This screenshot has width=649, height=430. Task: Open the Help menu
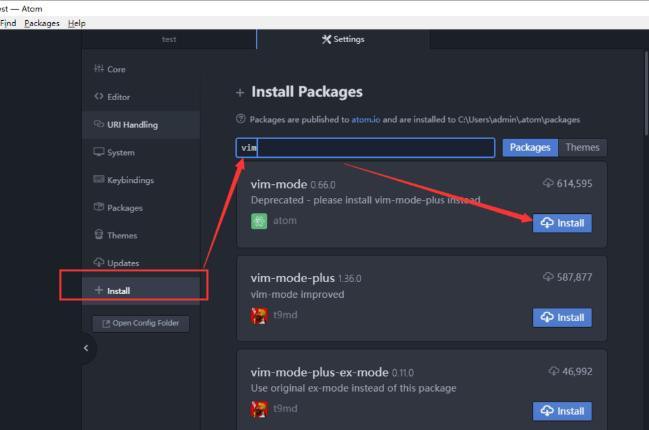(77, 23)
